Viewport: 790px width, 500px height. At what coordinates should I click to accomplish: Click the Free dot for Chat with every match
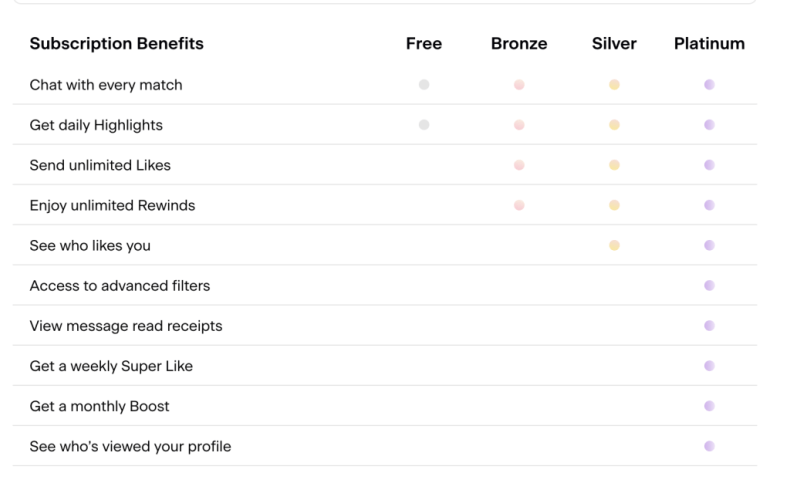424,85
